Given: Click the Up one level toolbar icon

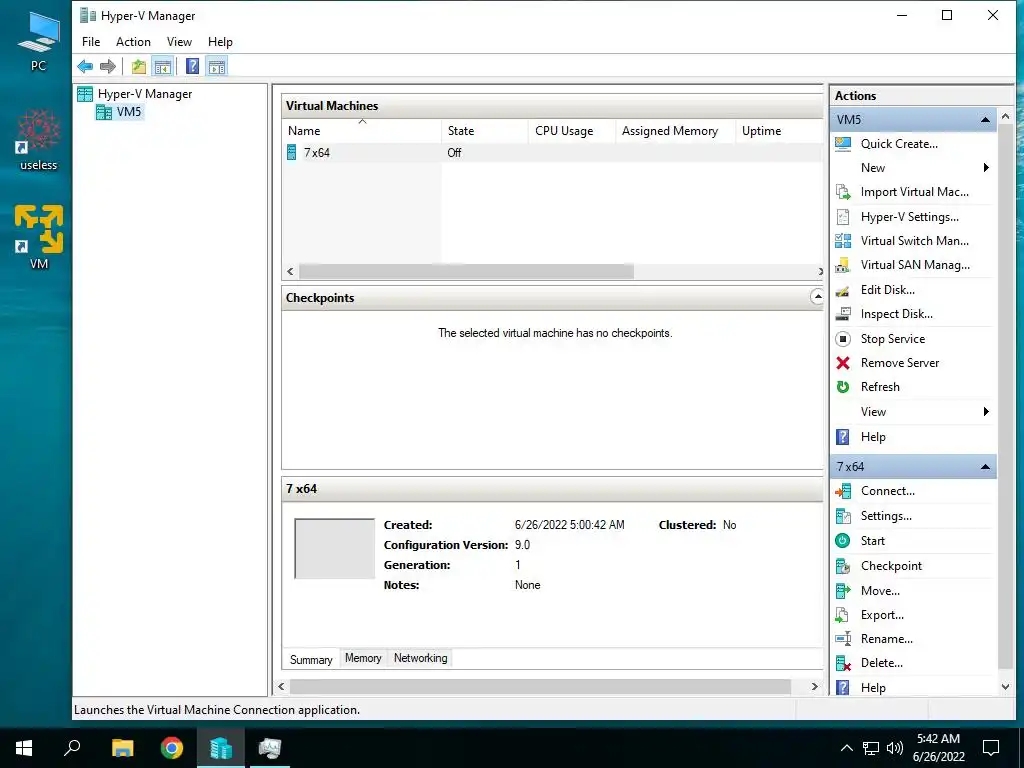Looking at the screenshot, I should click(x=138, y=66).
